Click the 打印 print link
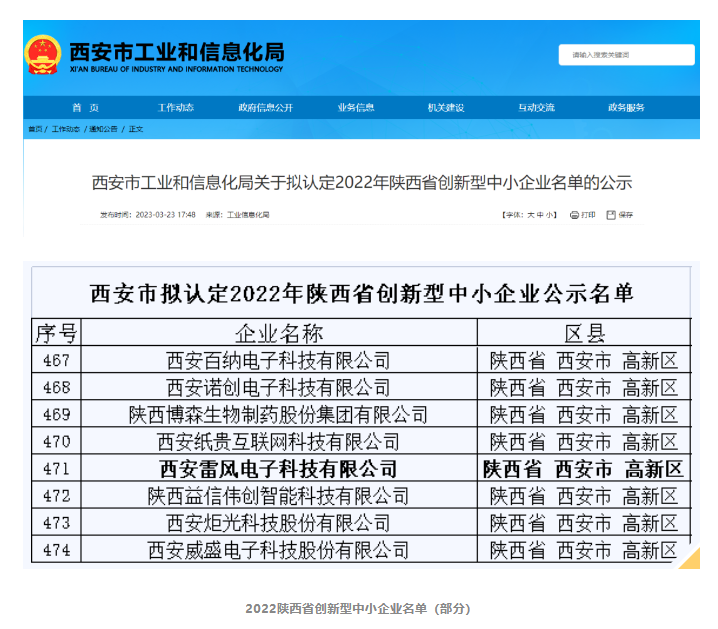 tap(588, 215)
